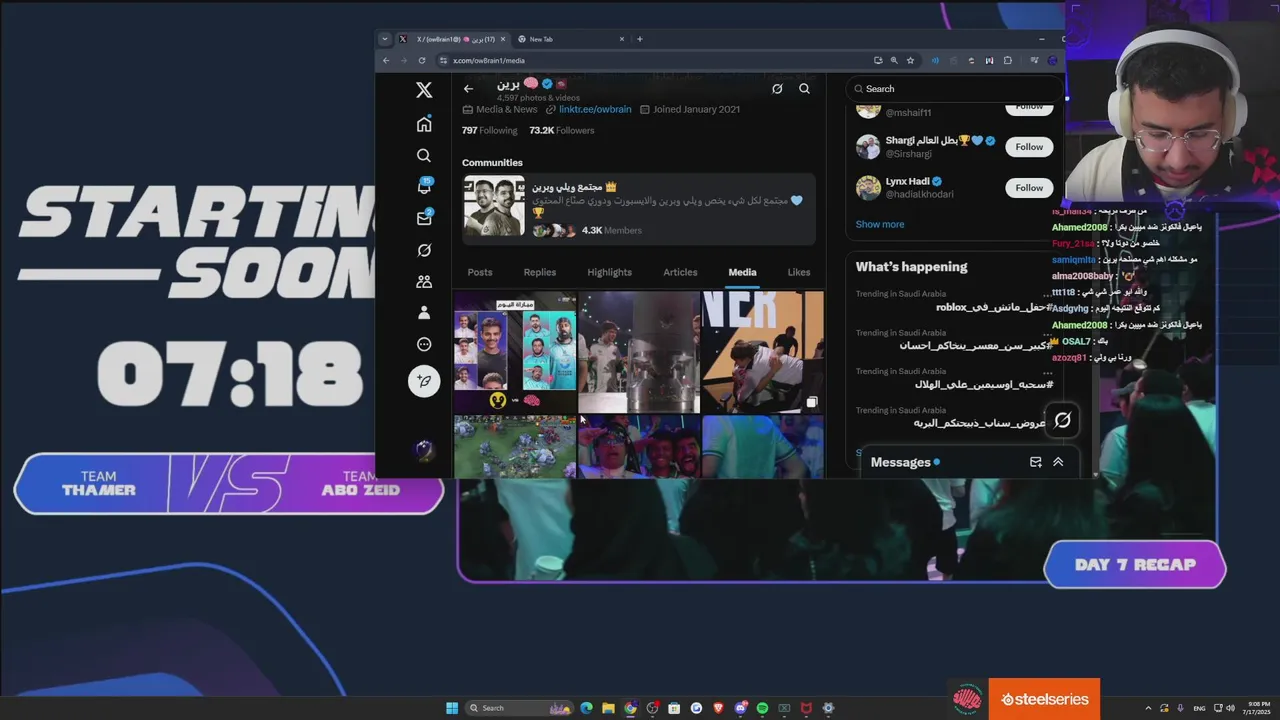Image resolution: width=1280 pixels, height=720 pixels.
Task: Open the Chrome profile avatar
Action: tap(1052, 60)
